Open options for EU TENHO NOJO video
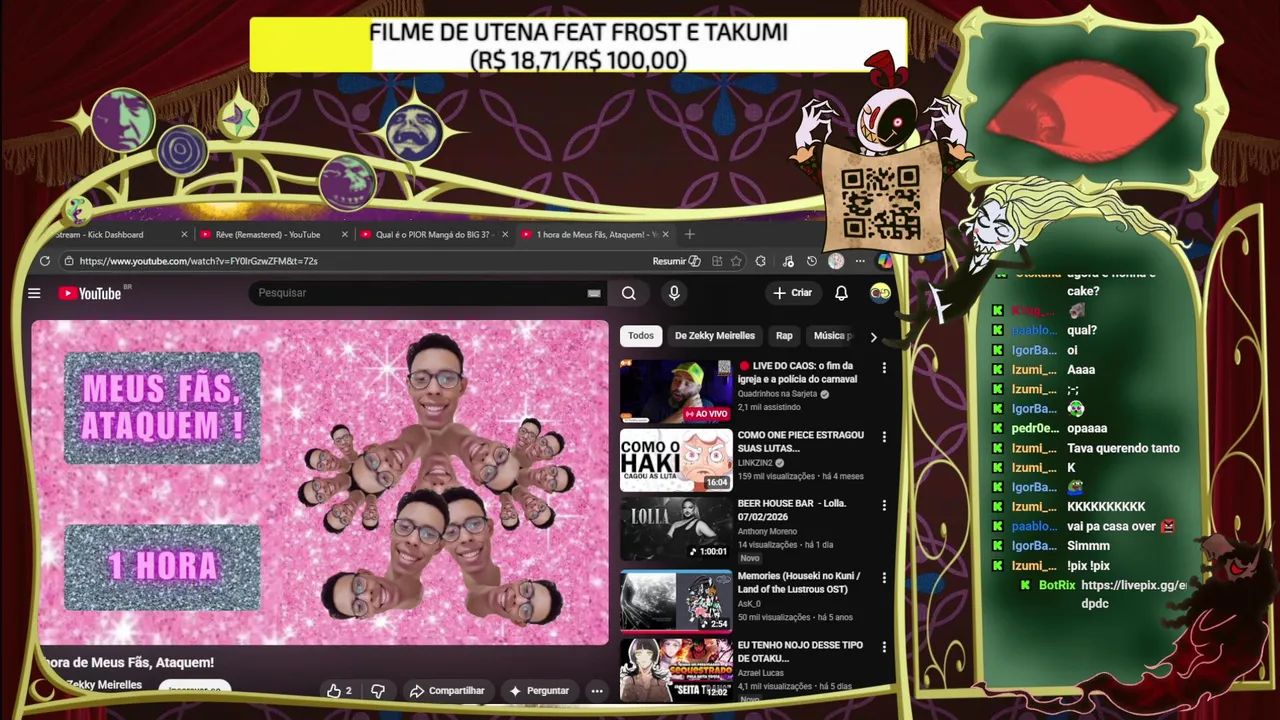This screenshot has height=720, width=1280. coord(884,647)
